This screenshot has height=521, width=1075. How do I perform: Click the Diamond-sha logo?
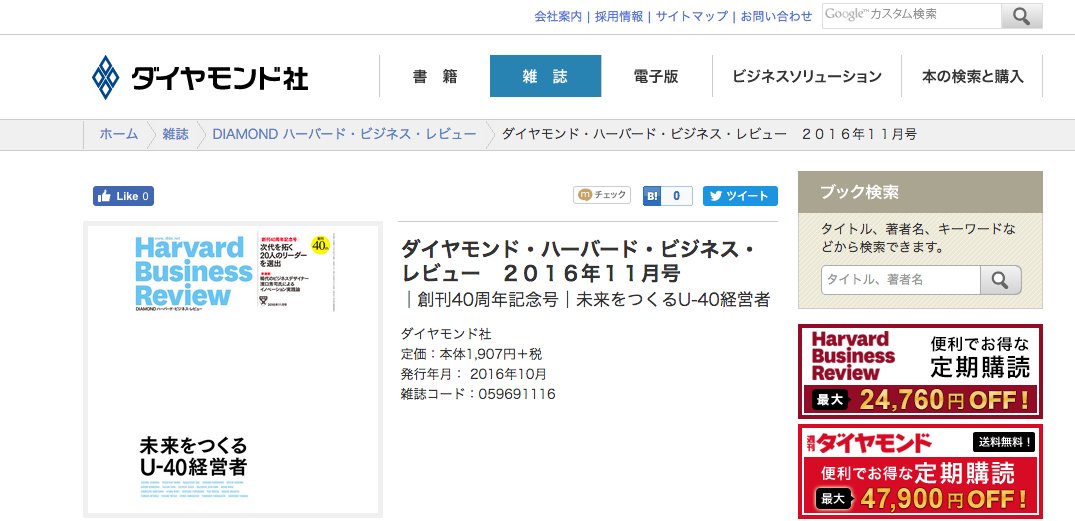[200, 77]
